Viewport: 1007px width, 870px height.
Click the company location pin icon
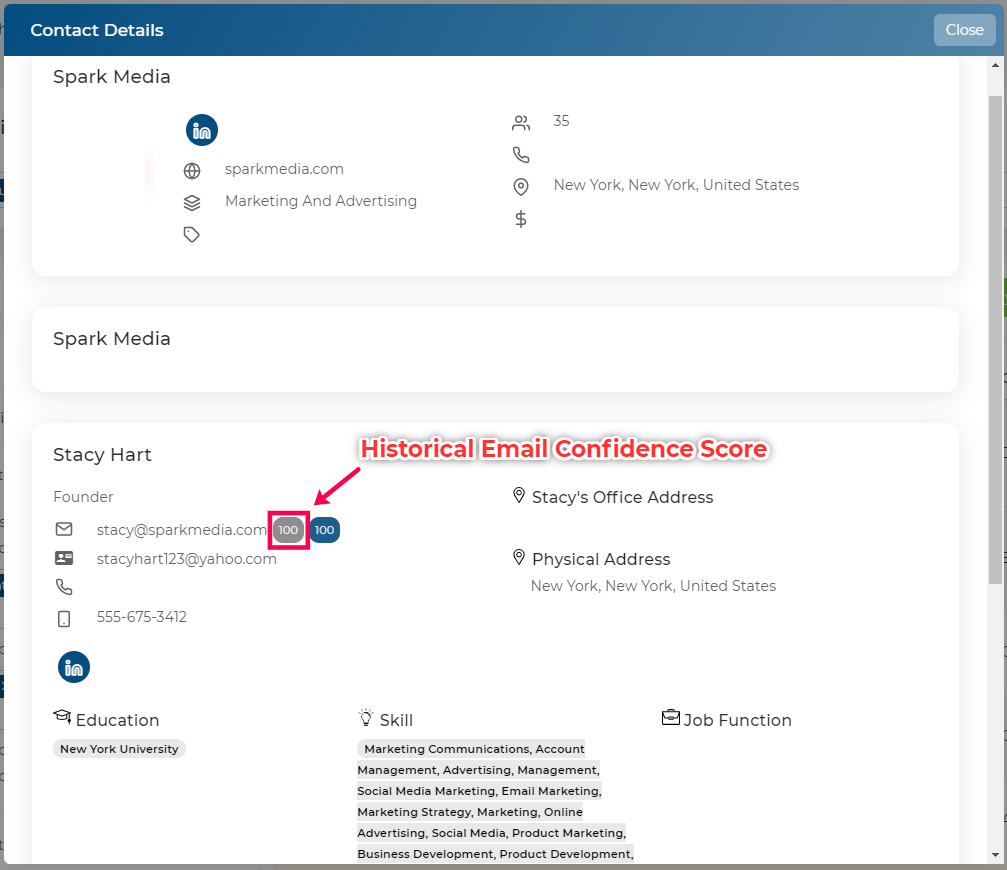pos(521,187)
